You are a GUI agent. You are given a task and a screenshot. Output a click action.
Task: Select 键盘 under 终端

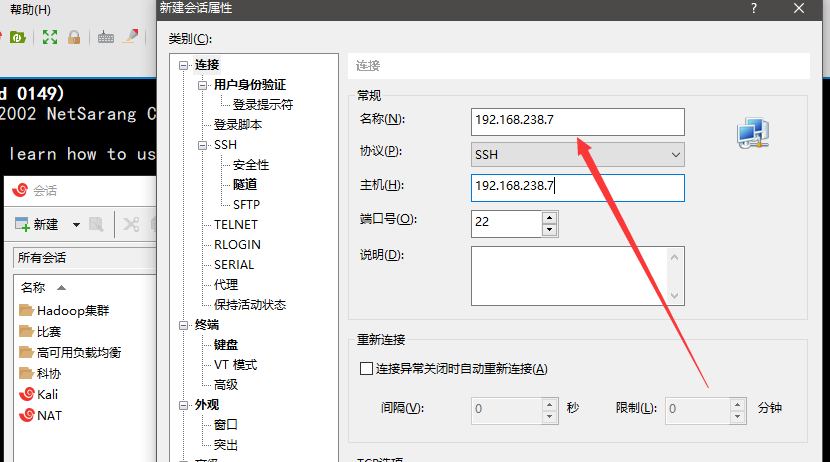(x=225, y=345)
